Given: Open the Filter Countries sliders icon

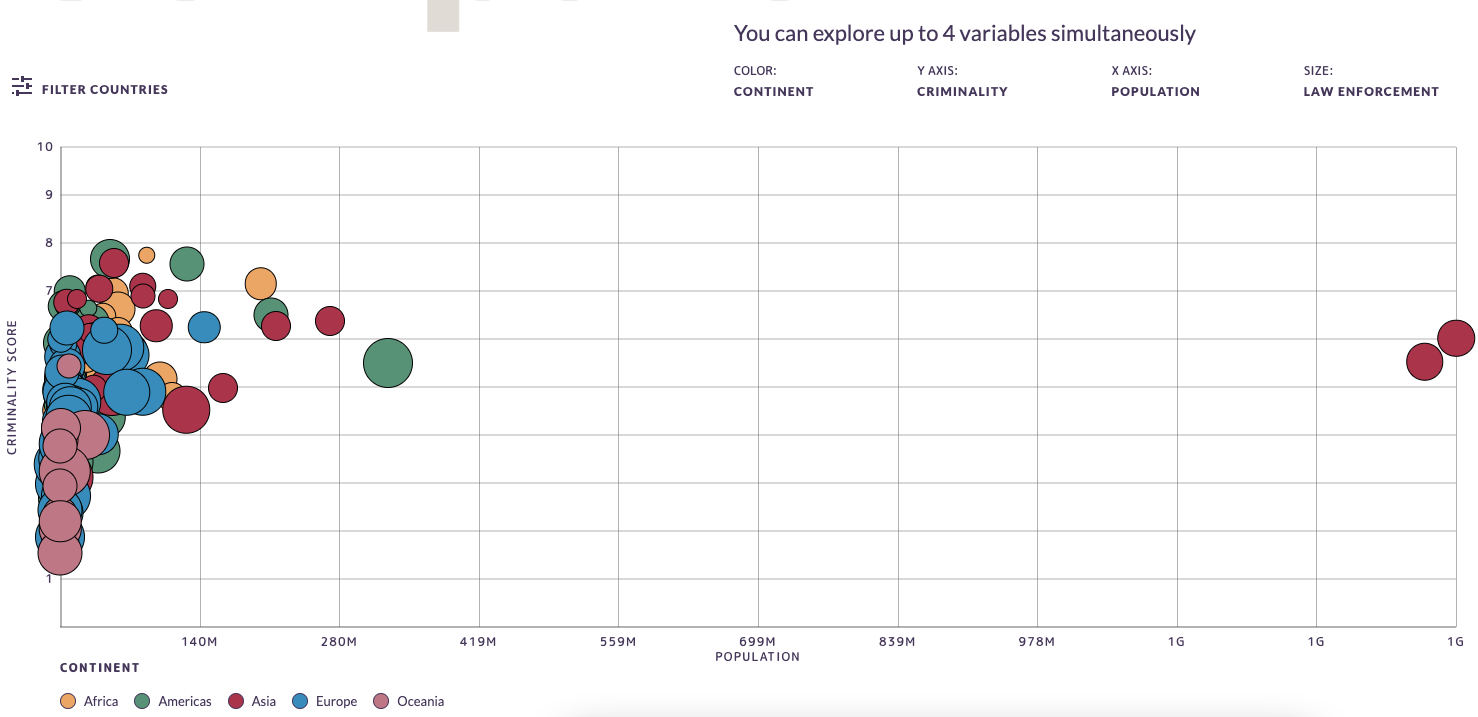Looking at the screenshot, I should click(x=22, y=86).
